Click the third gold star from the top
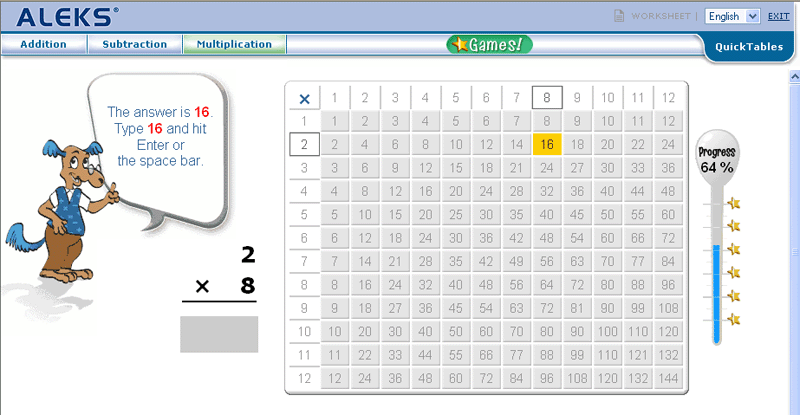Screen dimensions: 800x415 (x=734, y=249)
